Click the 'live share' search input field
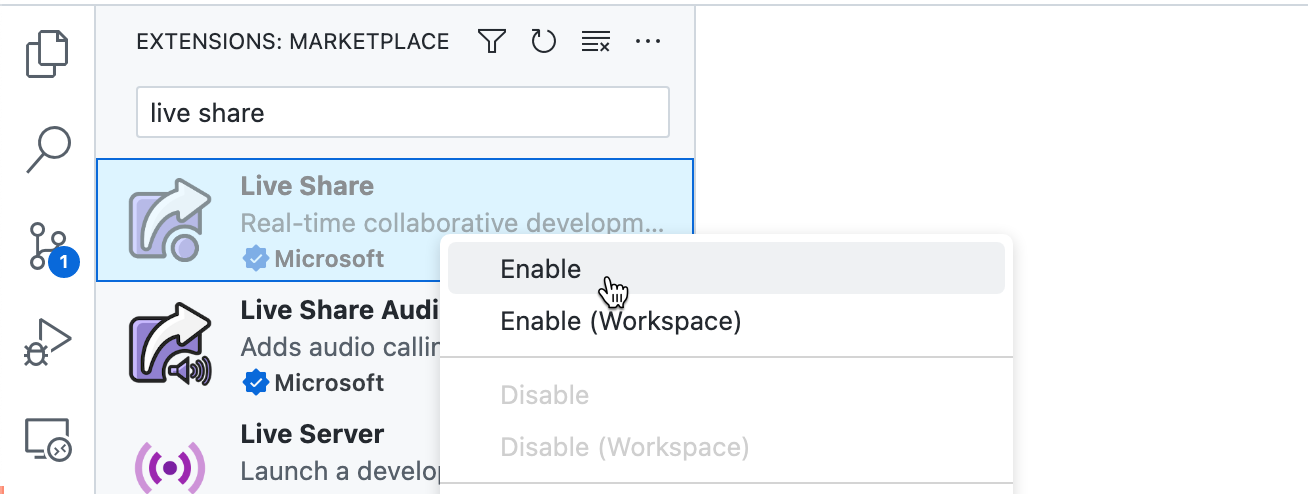Screen dimensions: 1308x494 click(402, 112)
